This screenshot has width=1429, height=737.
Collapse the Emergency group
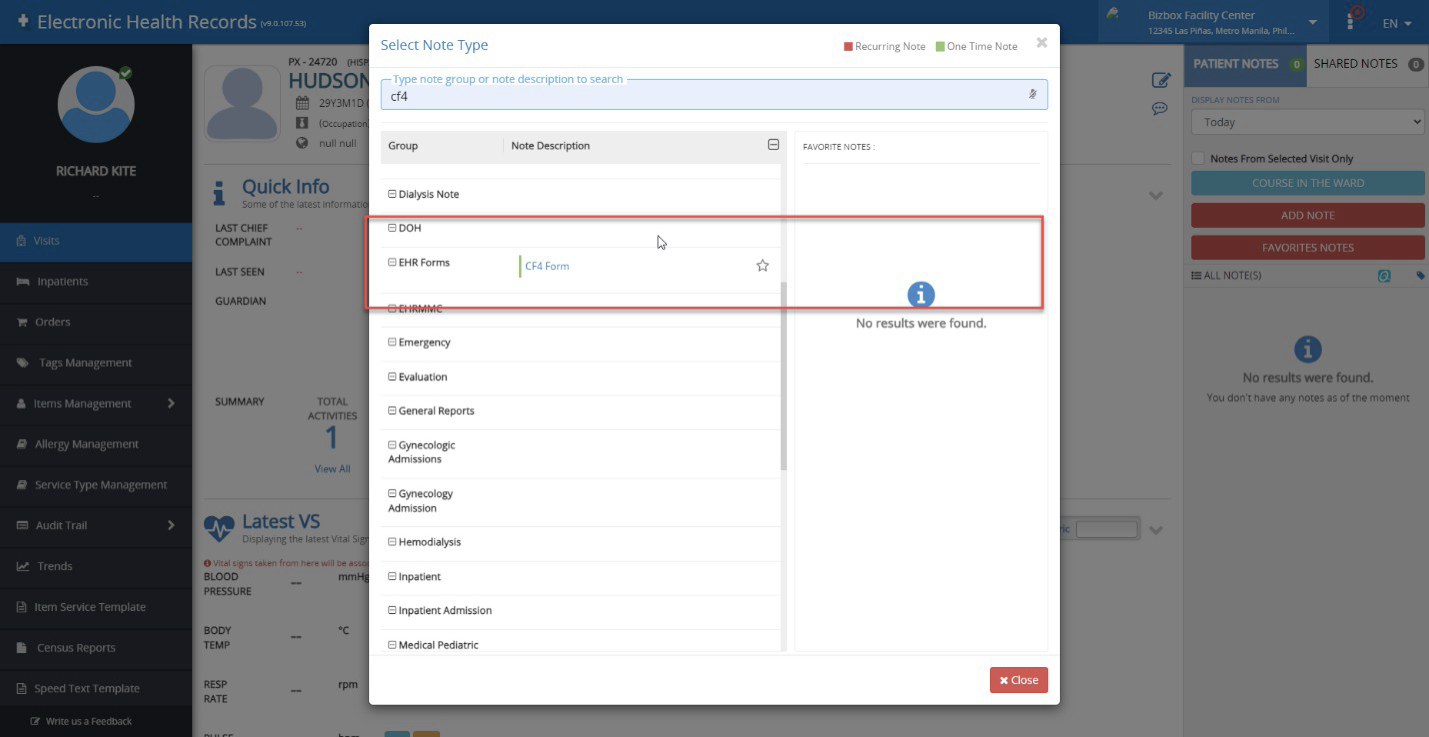click(392, 343)
